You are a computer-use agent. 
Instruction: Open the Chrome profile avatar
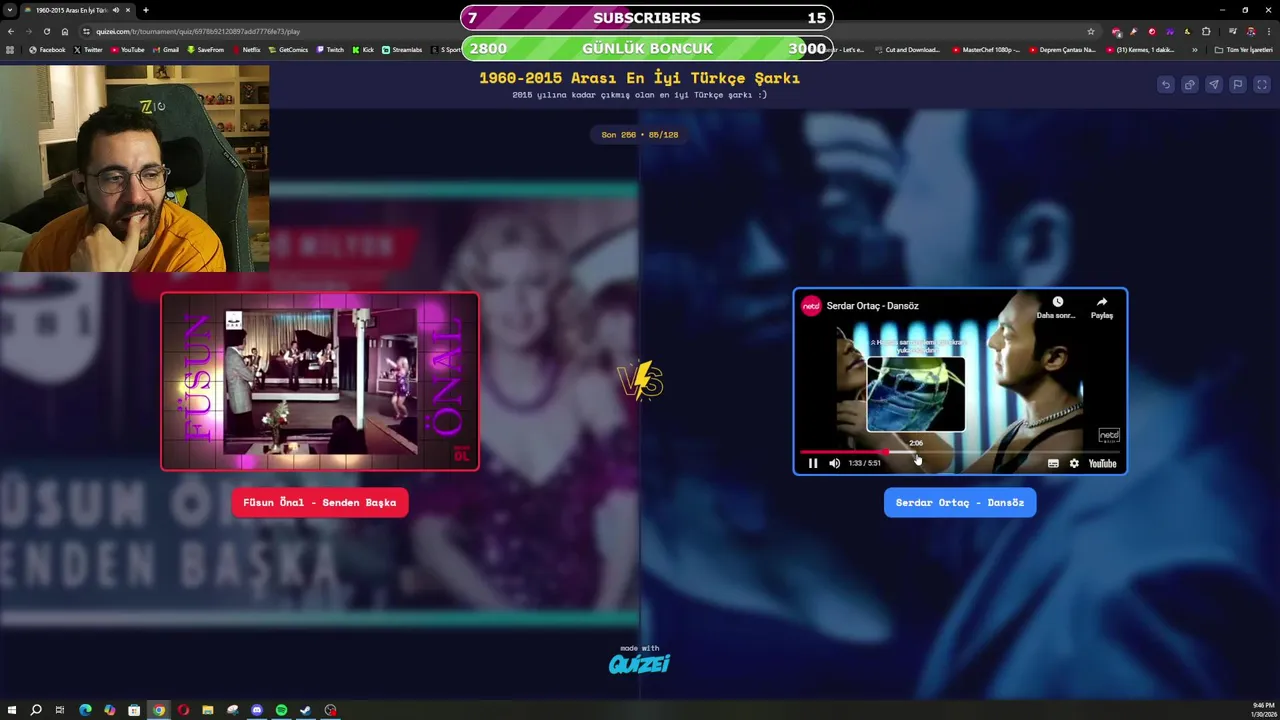tap(1250, 31)
